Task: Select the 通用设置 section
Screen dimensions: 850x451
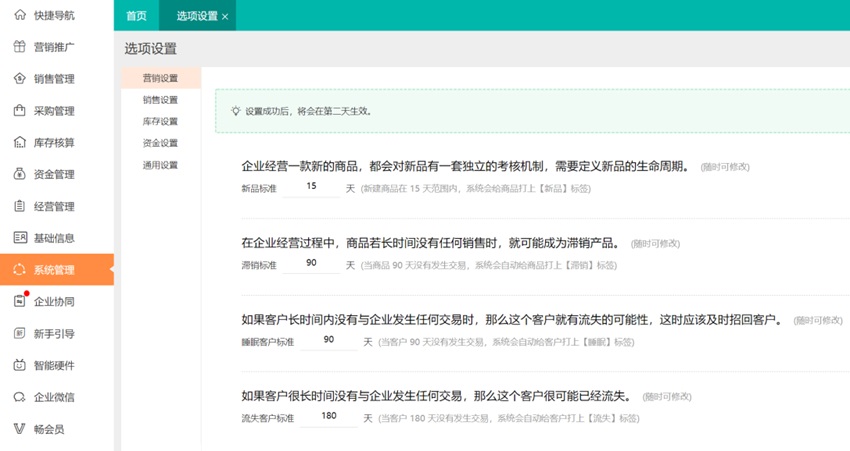Action: [x=160, y=165]
